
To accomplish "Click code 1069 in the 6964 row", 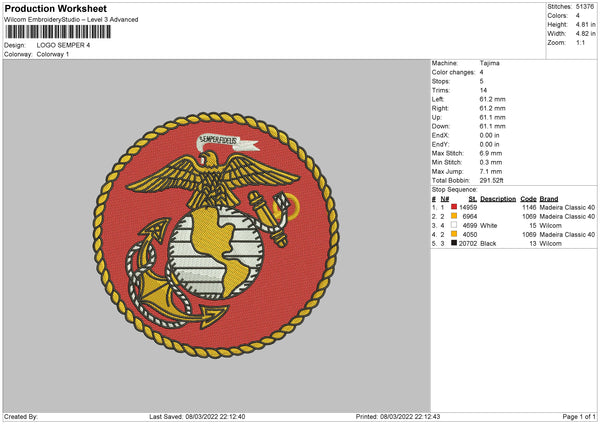I will click(529, 217).
